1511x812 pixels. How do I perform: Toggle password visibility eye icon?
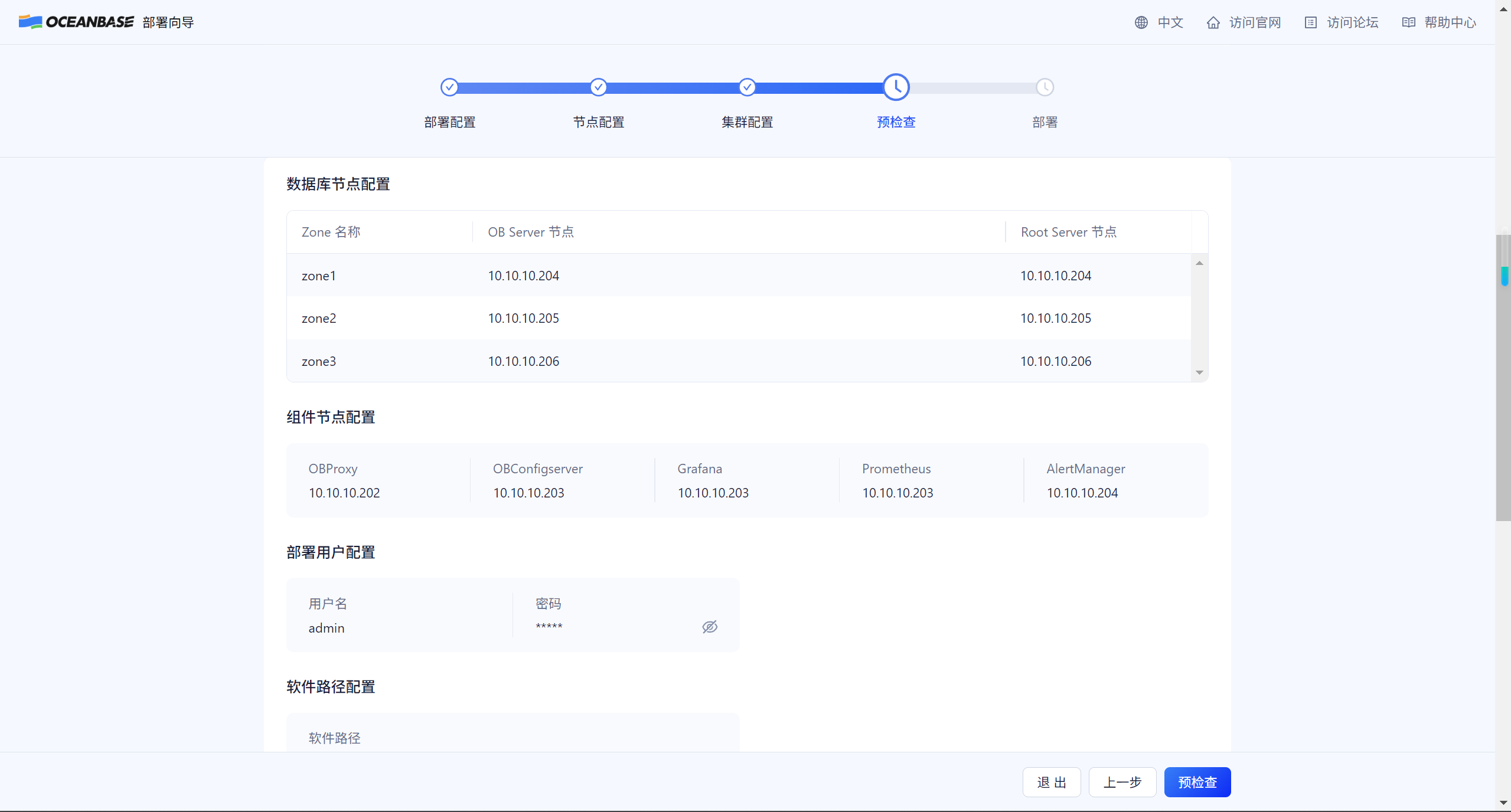coord(709,627)
